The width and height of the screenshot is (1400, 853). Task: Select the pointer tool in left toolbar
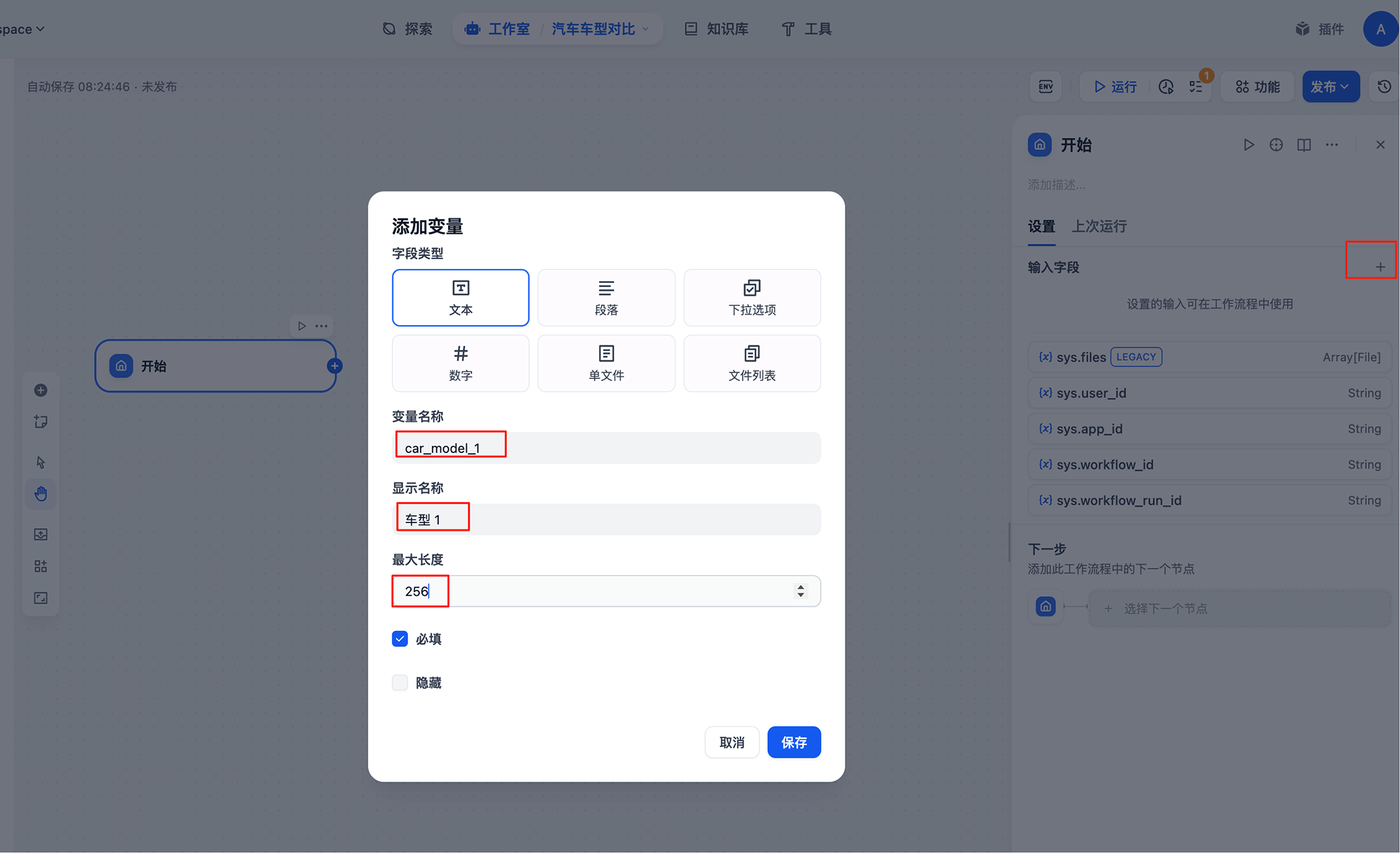pyautogui.click(x=41, y=462)
